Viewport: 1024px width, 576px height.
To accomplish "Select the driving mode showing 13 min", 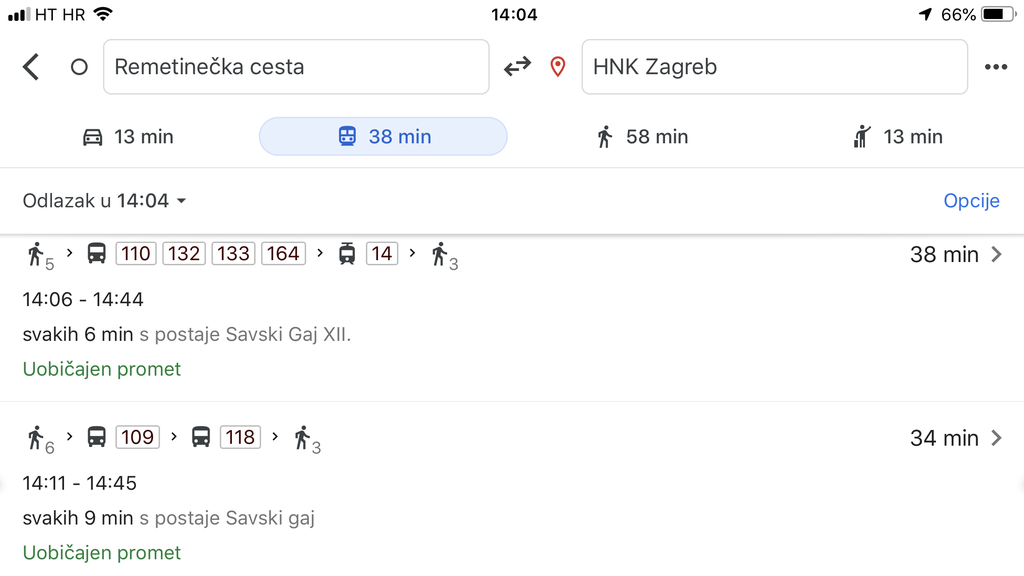I will pos(128,136).
